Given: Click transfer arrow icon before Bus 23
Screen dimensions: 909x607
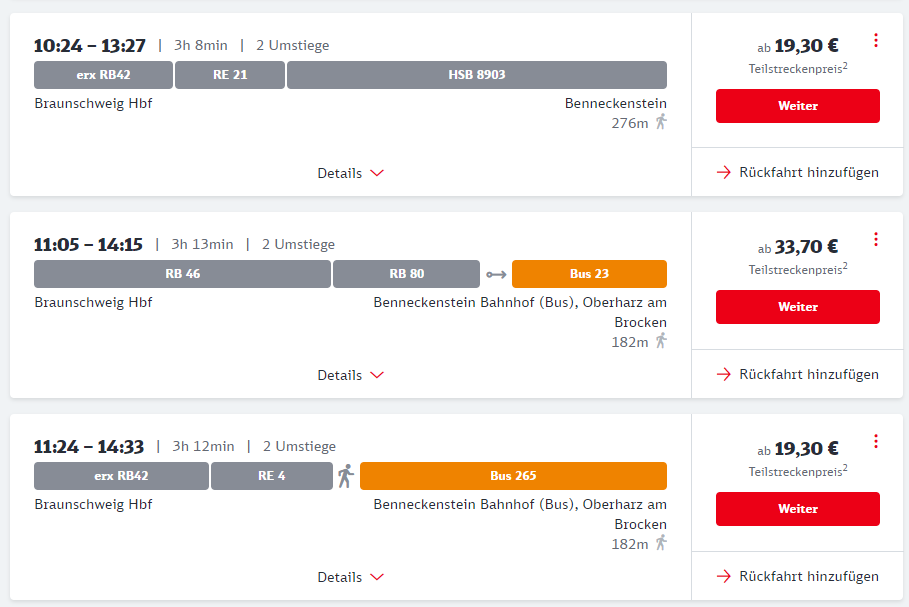Looking at the screenshot, I should pos(496,274).
